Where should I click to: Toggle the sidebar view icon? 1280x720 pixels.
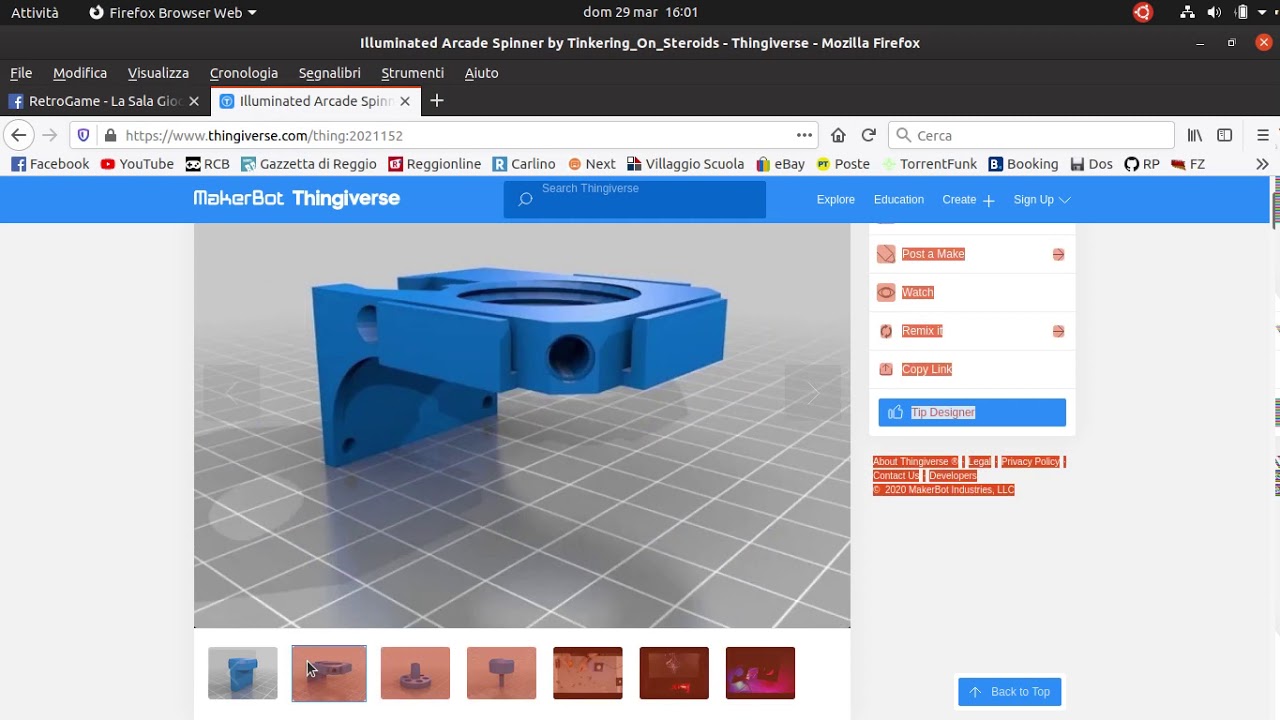[1224, 135]
